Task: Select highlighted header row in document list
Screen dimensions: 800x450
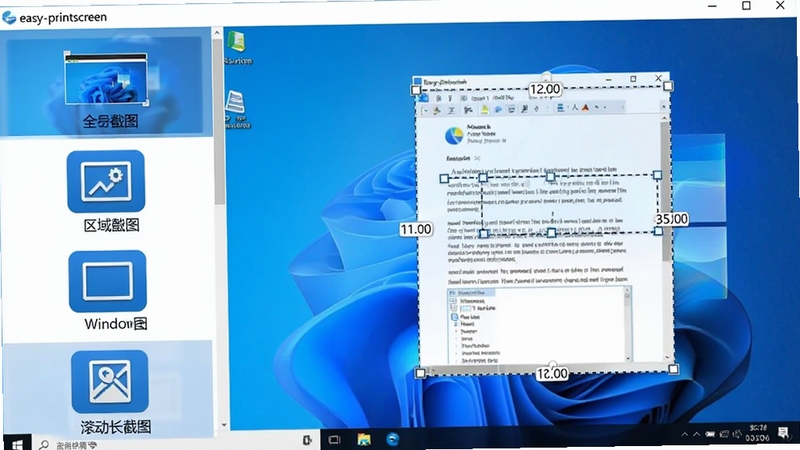Action: tap(472, 293)
